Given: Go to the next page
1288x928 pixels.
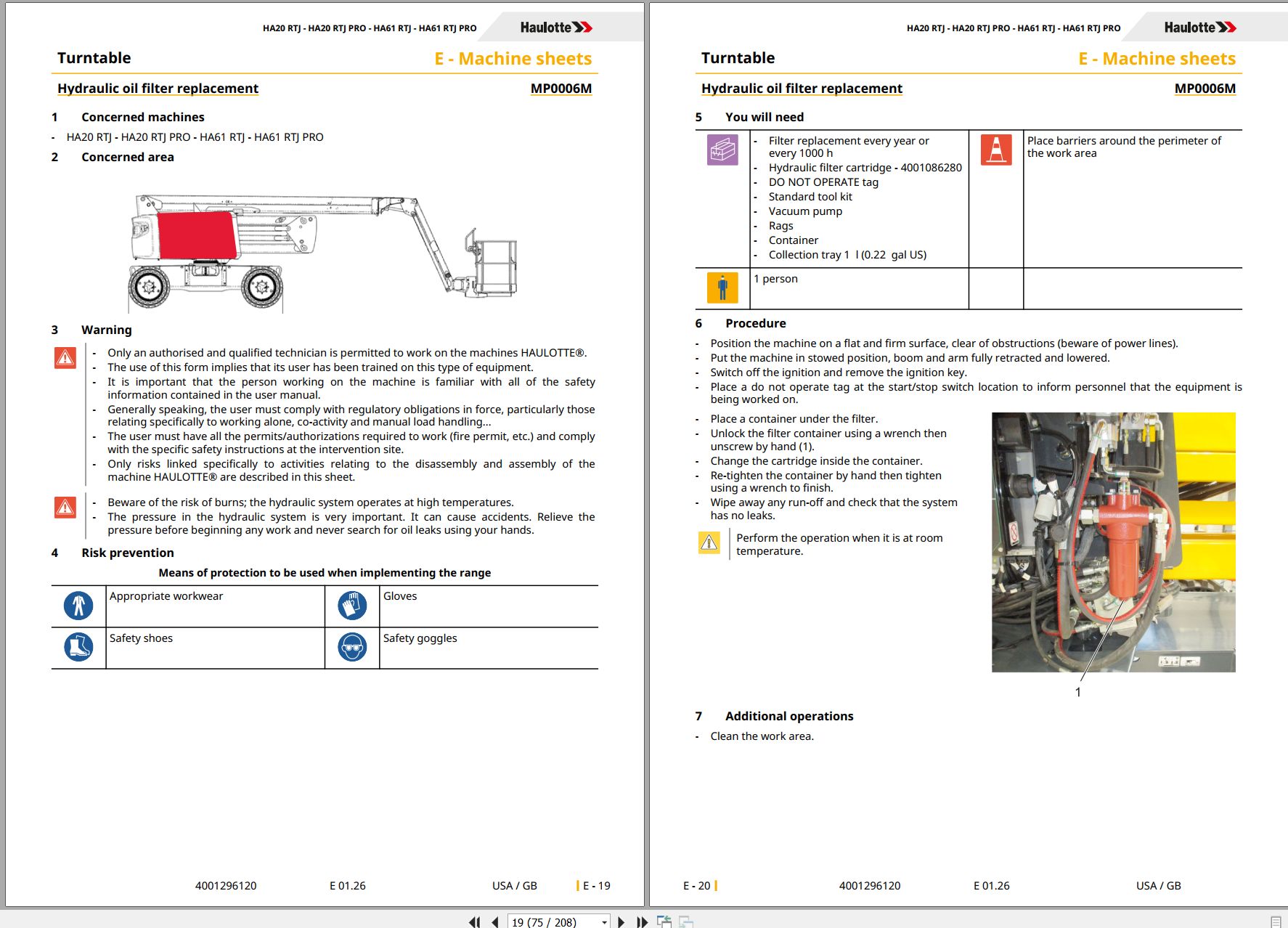Looking at the screenshot, I should (621, 921).
